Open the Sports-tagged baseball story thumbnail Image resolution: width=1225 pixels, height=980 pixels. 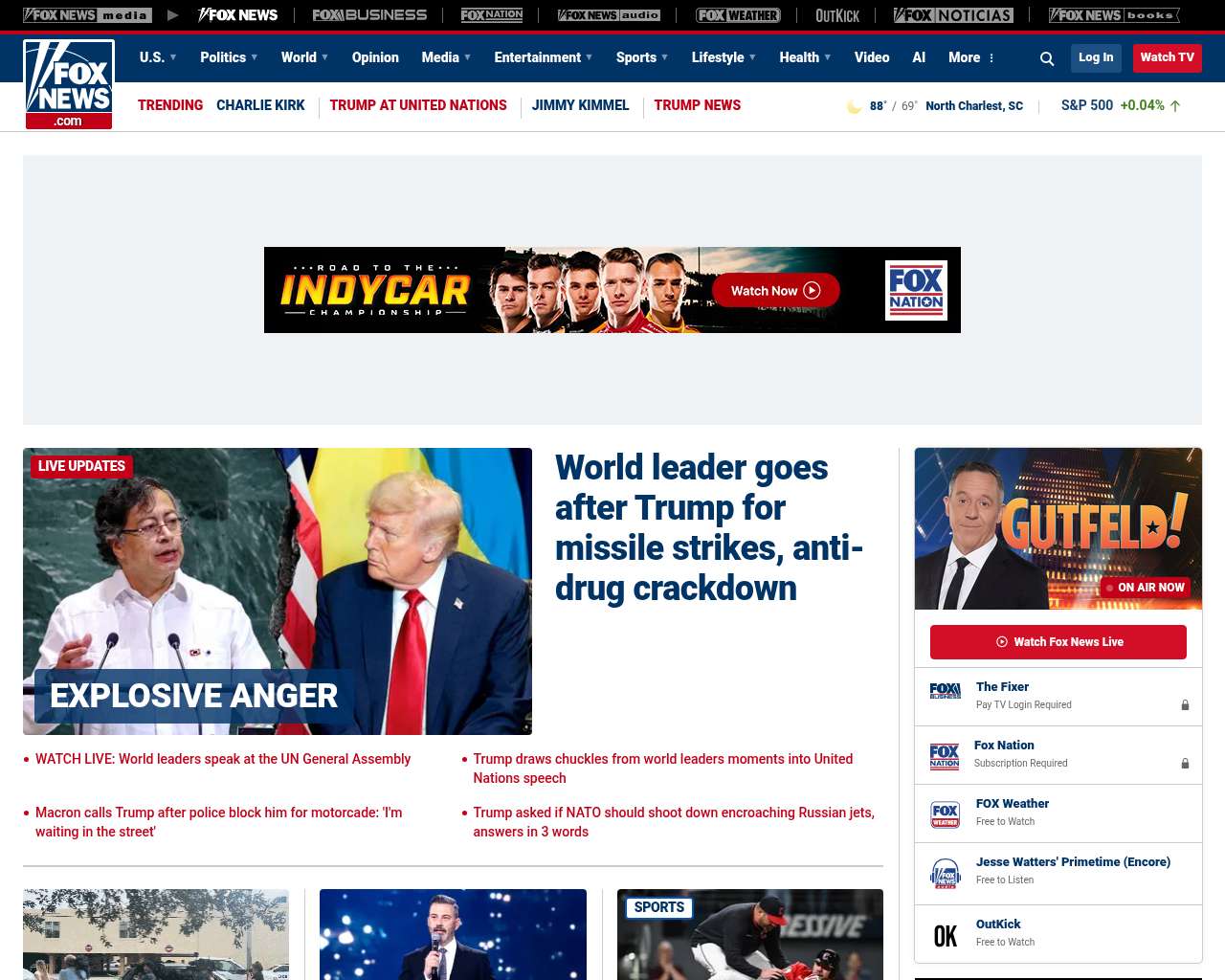[x=750, y=934]
